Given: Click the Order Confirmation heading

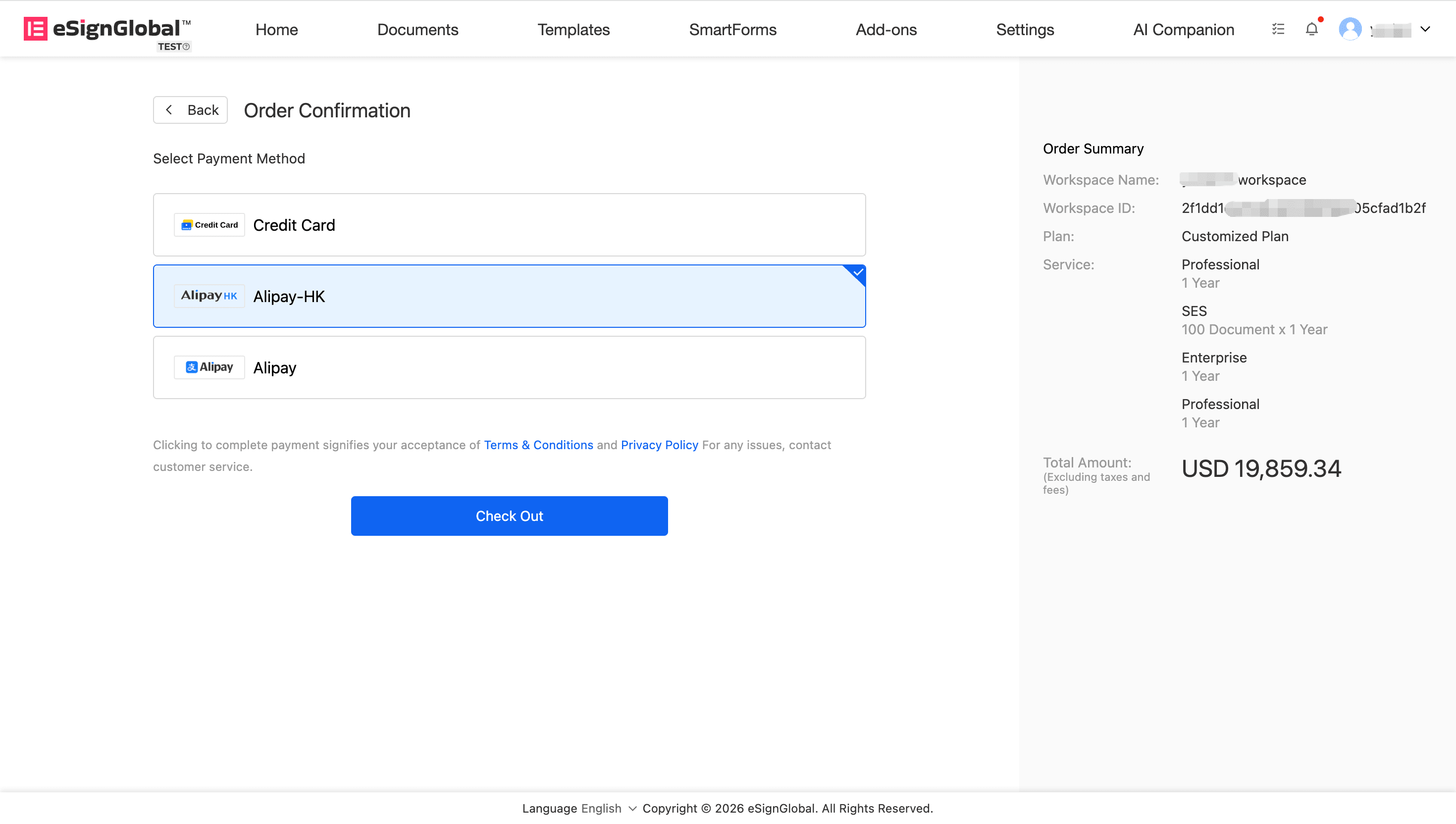Looking at the screenshot, I should click(x=327, y=110).
